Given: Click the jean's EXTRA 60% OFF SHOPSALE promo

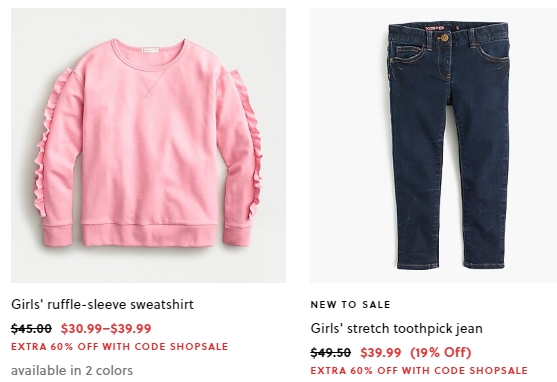Looking at the screenshot, I should click(419, 371).
